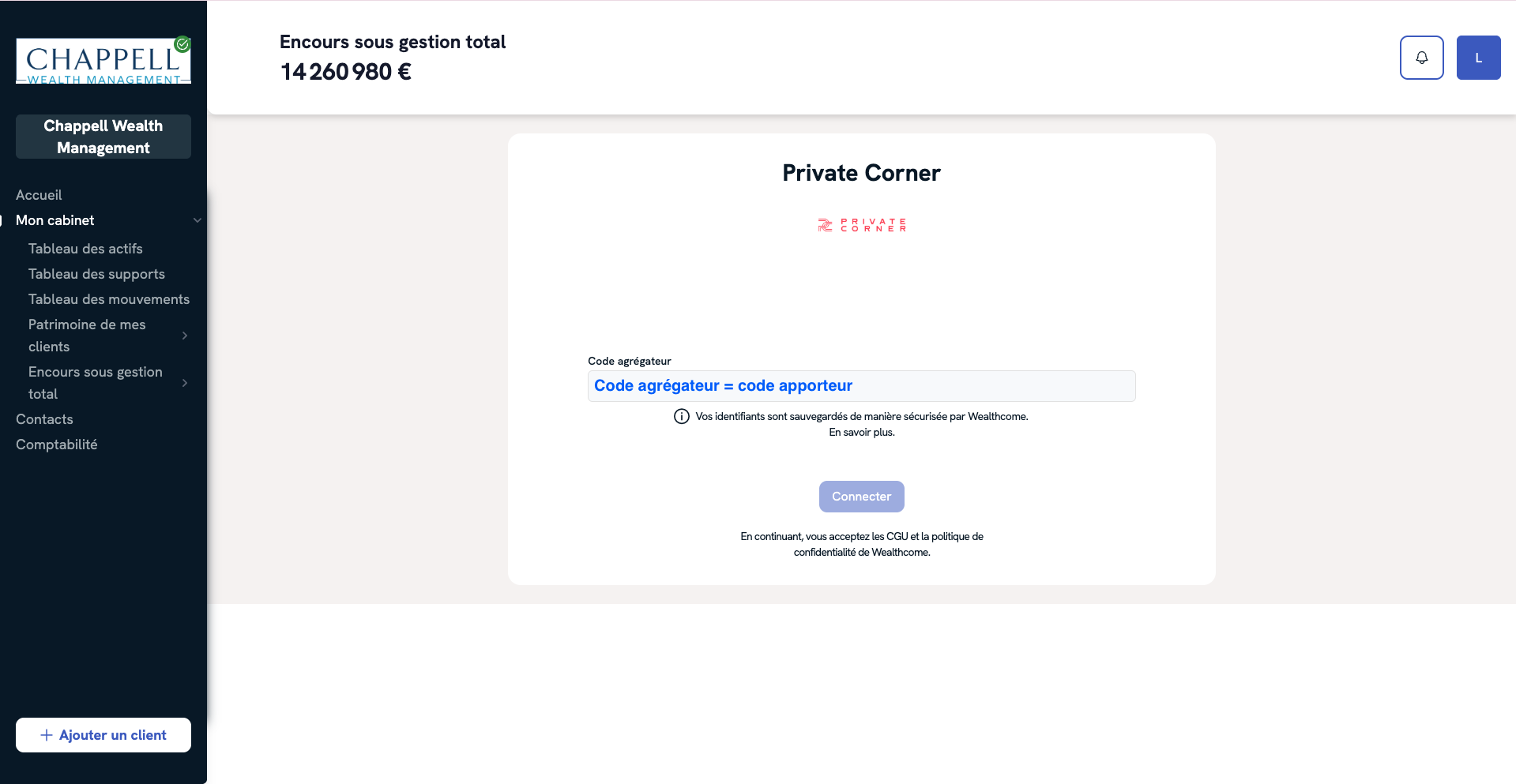Expand Encours sous gestion total submenu
The width and height of the screenshot is (1516, 784).
pyautogui.click(x=185, y=383)
